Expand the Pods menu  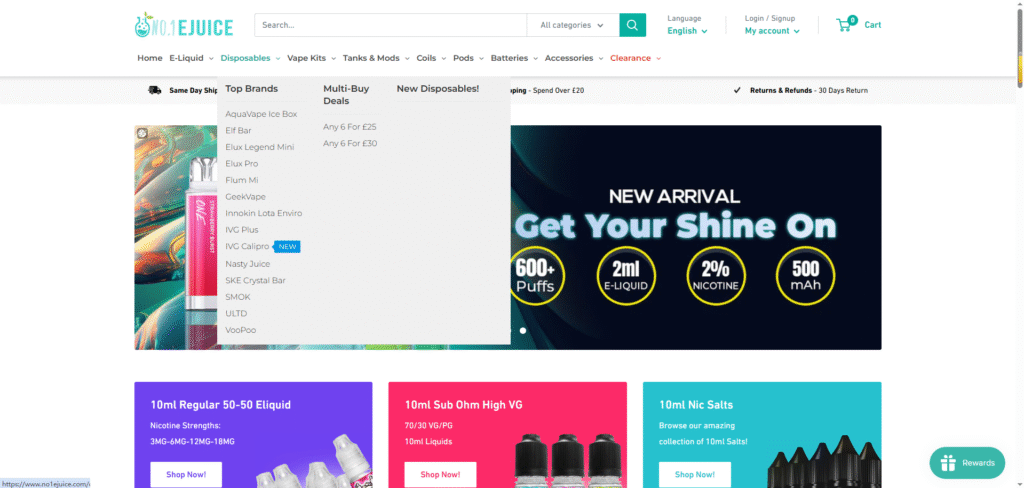468,58
